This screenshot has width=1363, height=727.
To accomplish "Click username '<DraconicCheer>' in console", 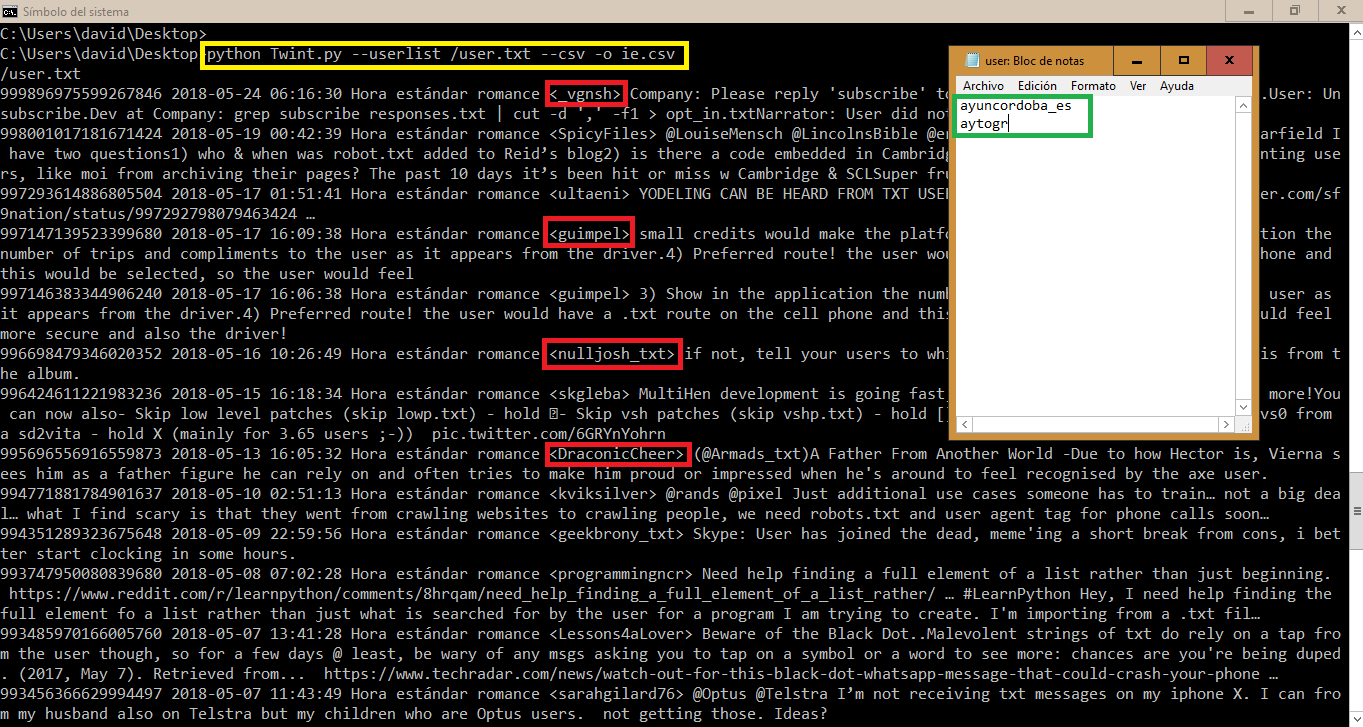I will (x=618, y=454).
